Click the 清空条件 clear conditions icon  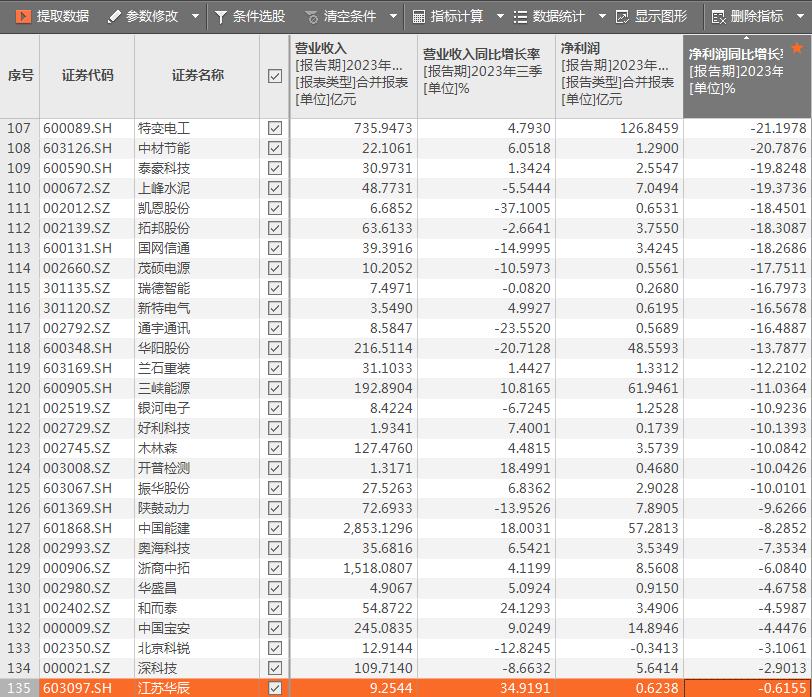click(312, 18)
